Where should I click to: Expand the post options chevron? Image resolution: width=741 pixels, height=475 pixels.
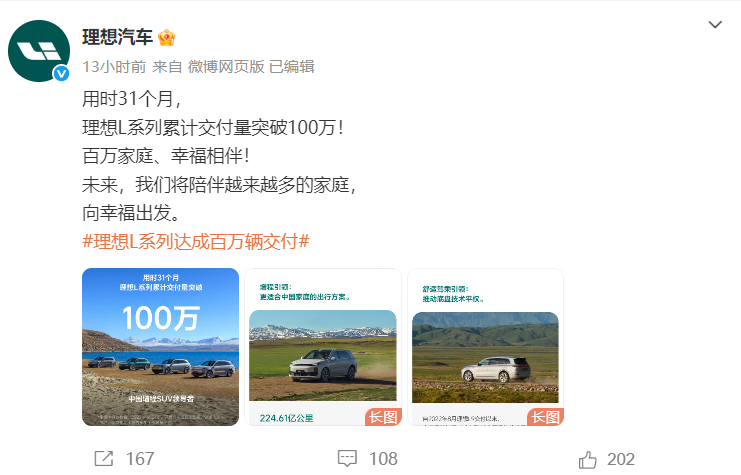click(x=715, y=24)
